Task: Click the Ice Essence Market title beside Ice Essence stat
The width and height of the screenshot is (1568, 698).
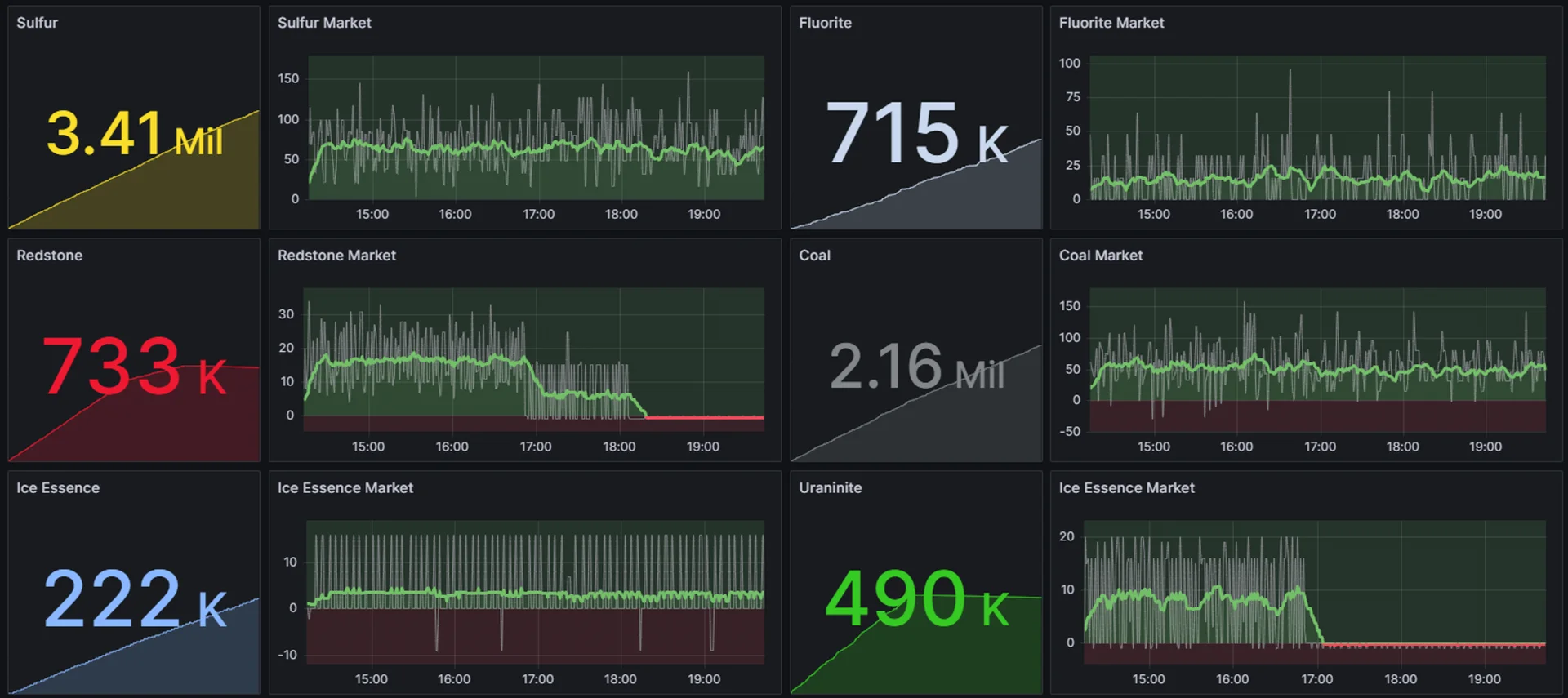Action: 345,488
